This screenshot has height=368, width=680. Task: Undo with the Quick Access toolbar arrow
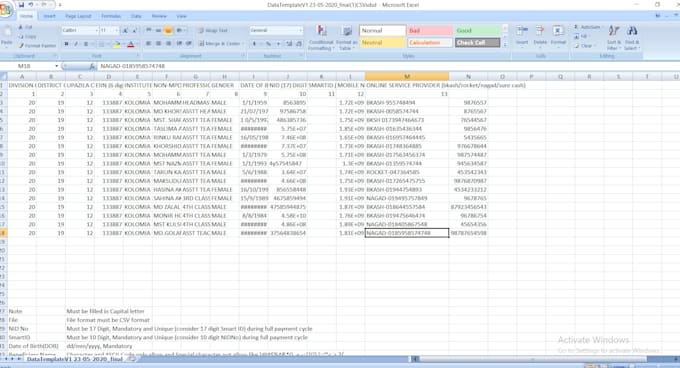click(x=31, y=5)
